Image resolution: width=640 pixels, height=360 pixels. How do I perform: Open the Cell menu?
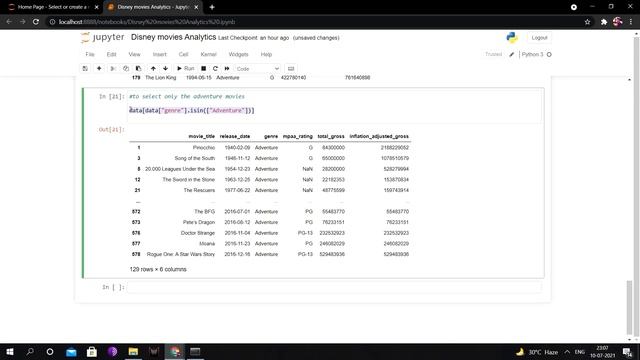click(183, 54)
